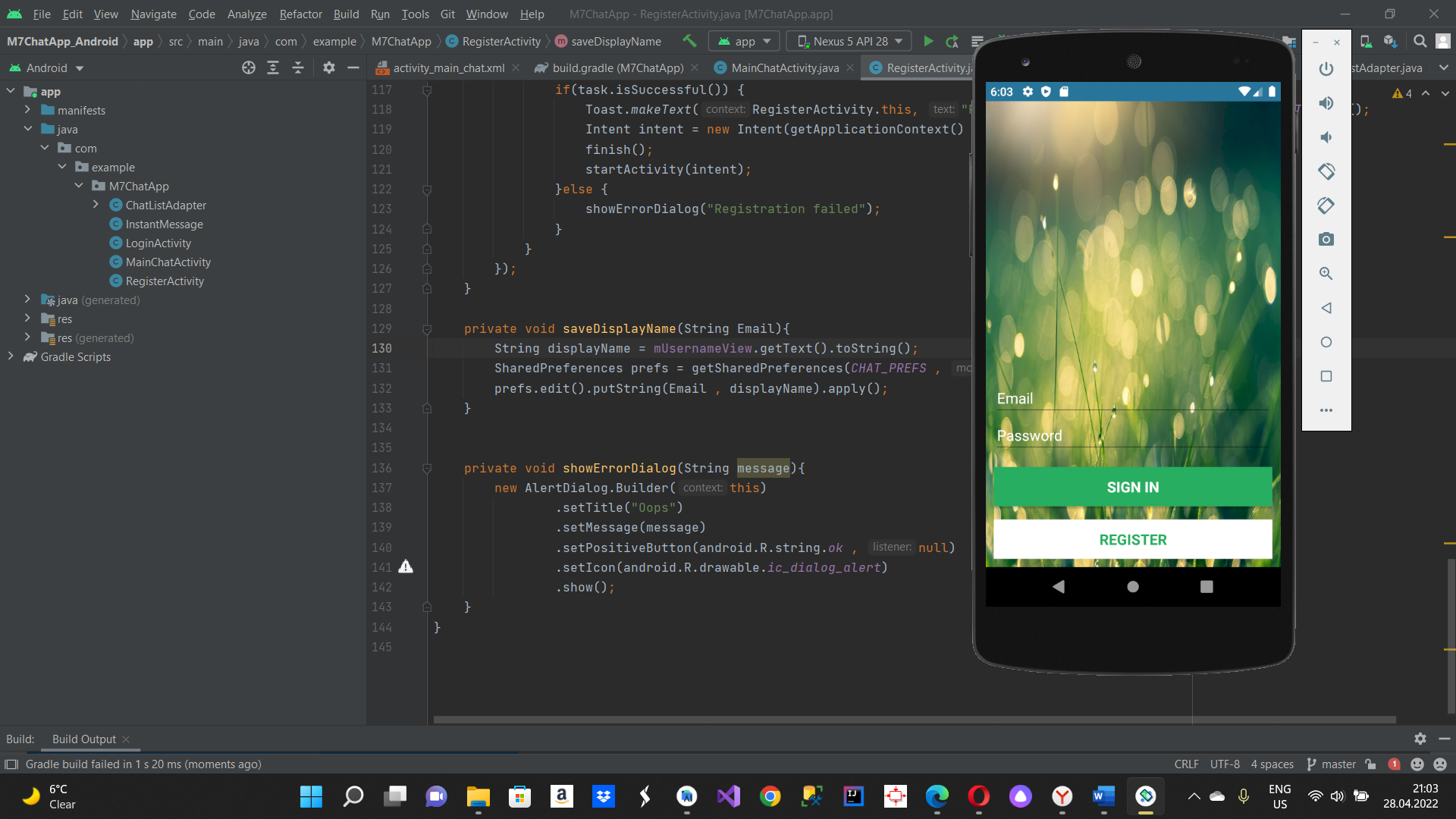Screen dimensions: 1456x819
Task: Click emulator zoom magnifier icon
Action: (1326, 274)
